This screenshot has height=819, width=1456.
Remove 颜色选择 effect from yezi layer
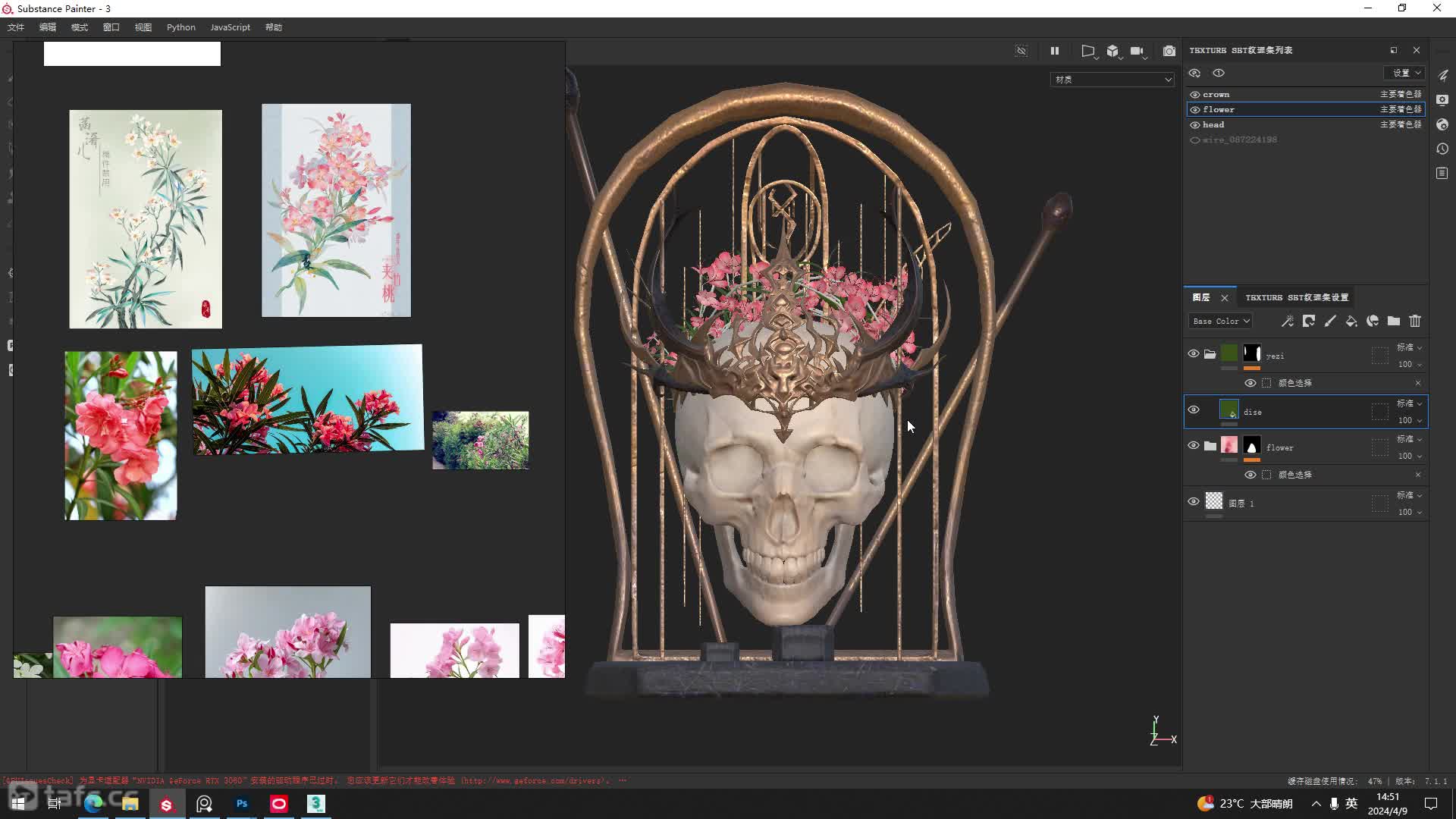pyautogui.click(x=1418, y=383)
